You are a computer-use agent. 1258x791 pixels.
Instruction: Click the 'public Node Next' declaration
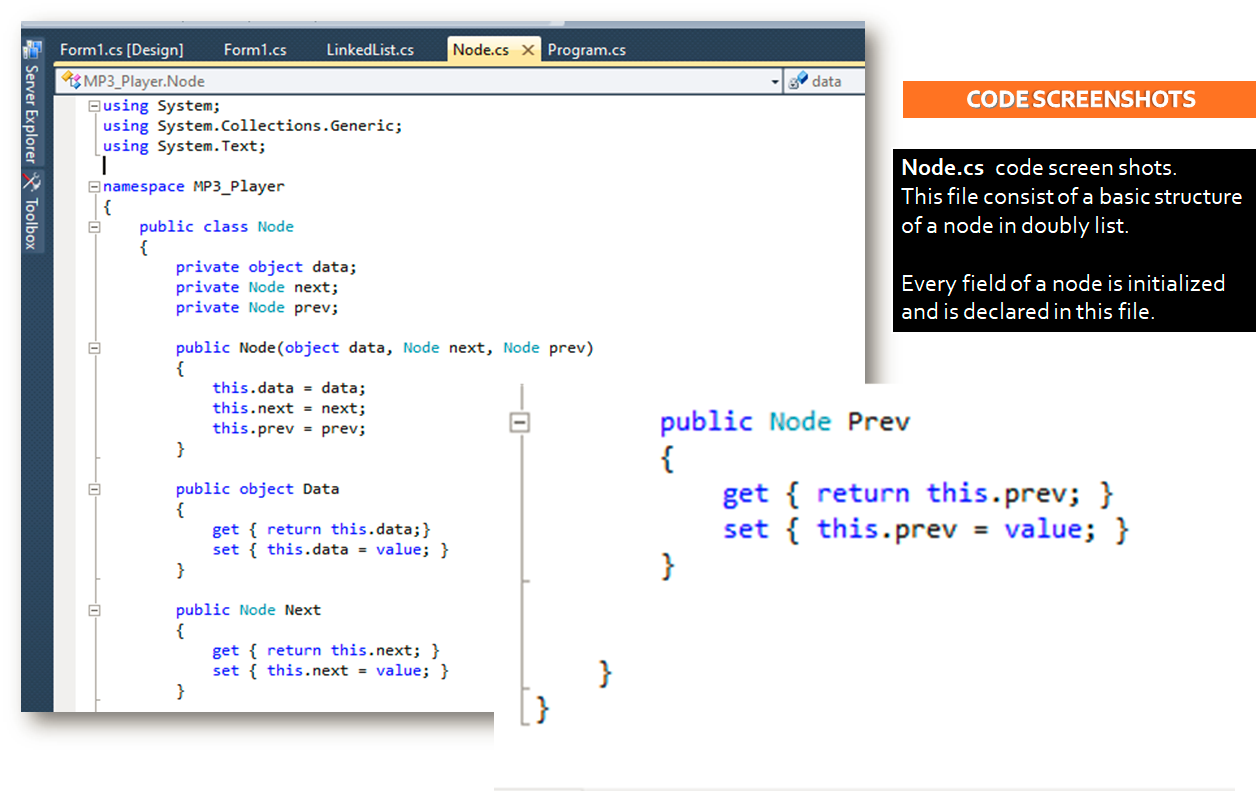[x=248, y=610]
